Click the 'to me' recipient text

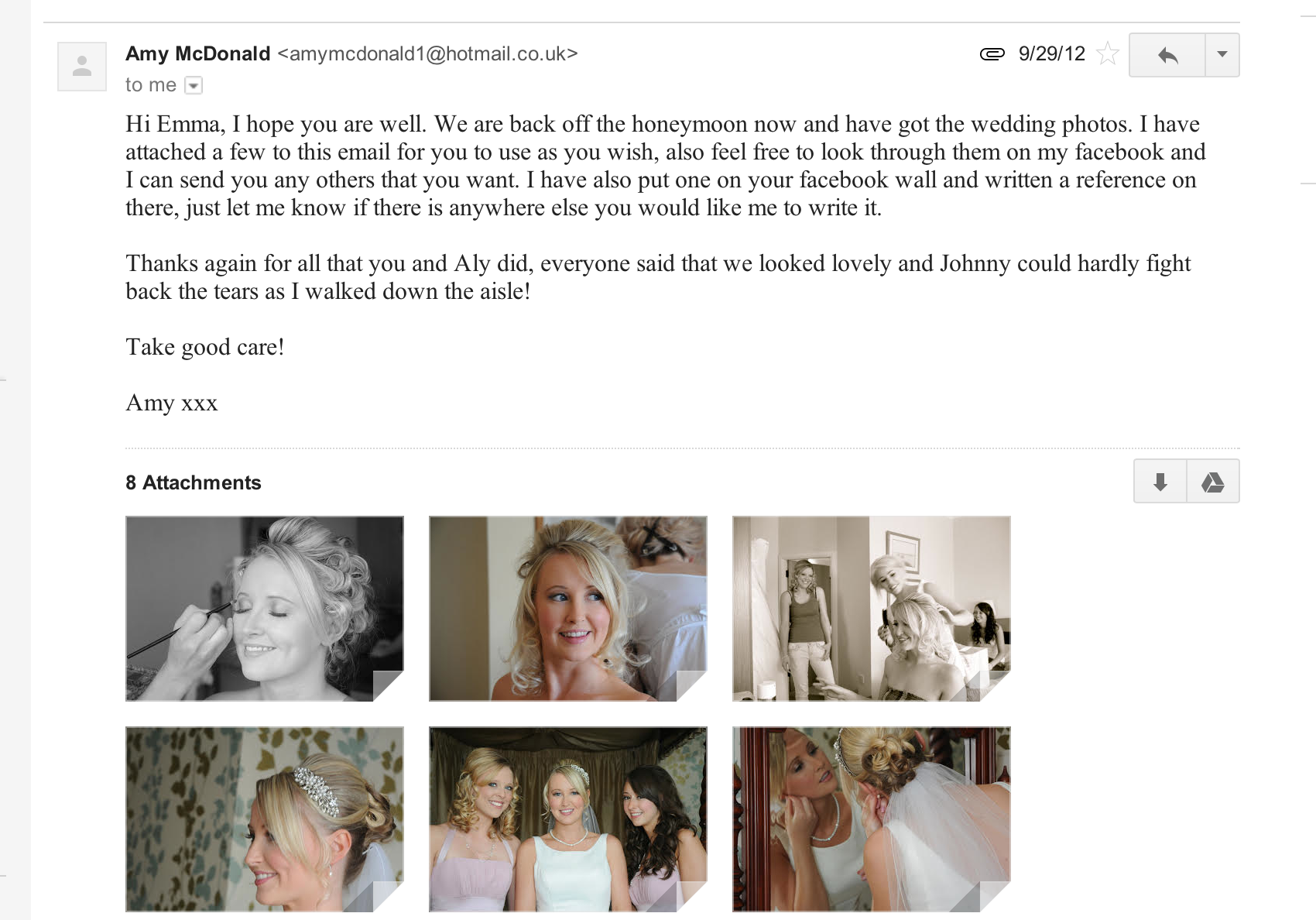coord(151,85)
